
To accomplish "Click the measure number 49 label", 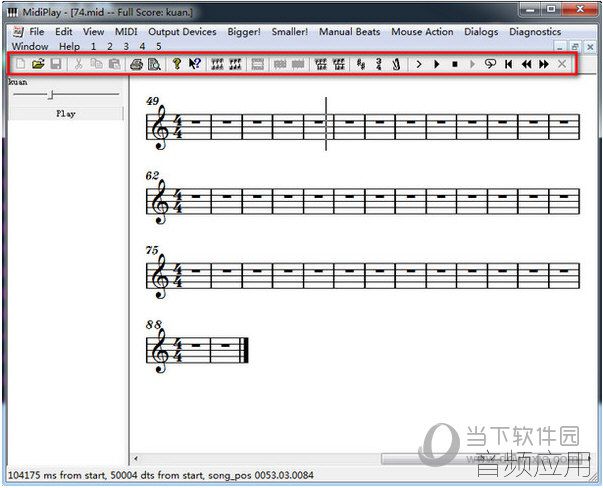I will 152,101.
